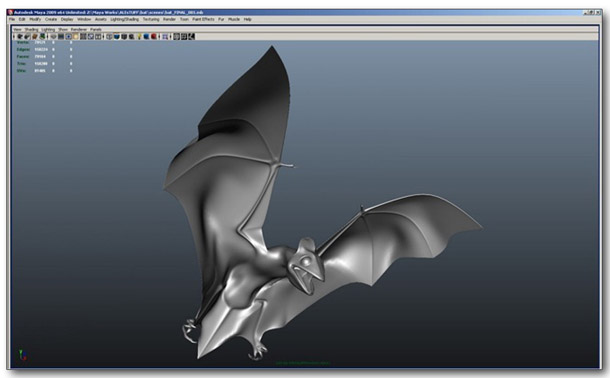The image size is (610, 378).
Task: Open the Paint Effects menu
Action: coord(203,19)
